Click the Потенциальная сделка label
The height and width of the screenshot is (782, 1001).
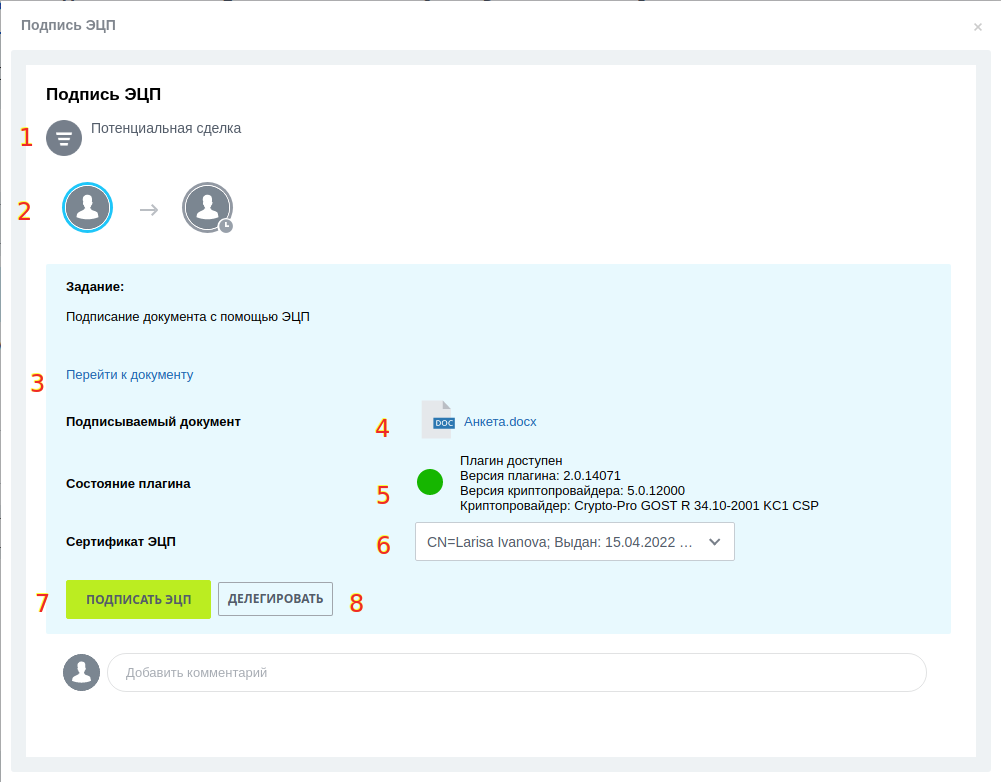pos(166,128)
